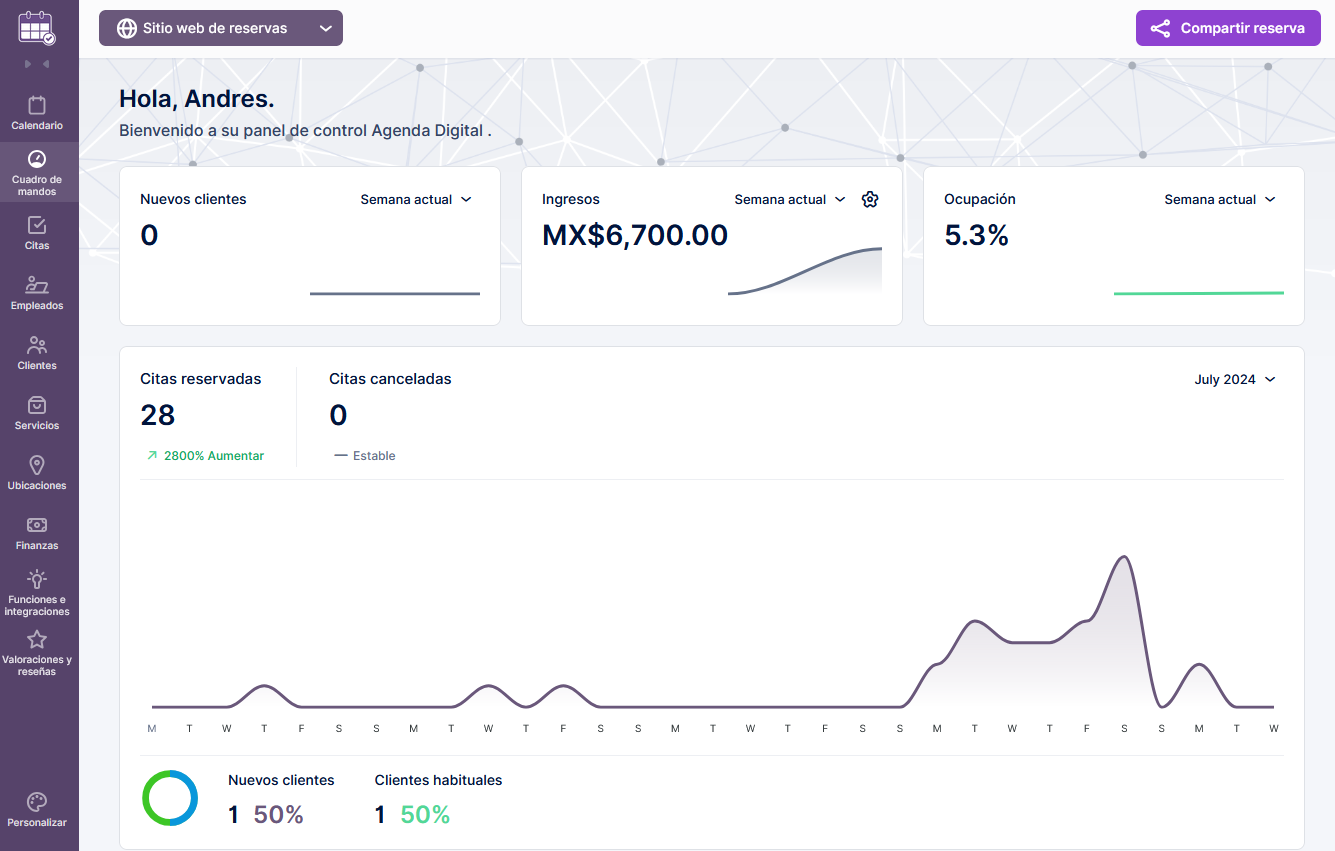This screenshot has width=1335, height=851.
Task: Open the Personalizar palette icon
Action: click(x=37, y=803)
